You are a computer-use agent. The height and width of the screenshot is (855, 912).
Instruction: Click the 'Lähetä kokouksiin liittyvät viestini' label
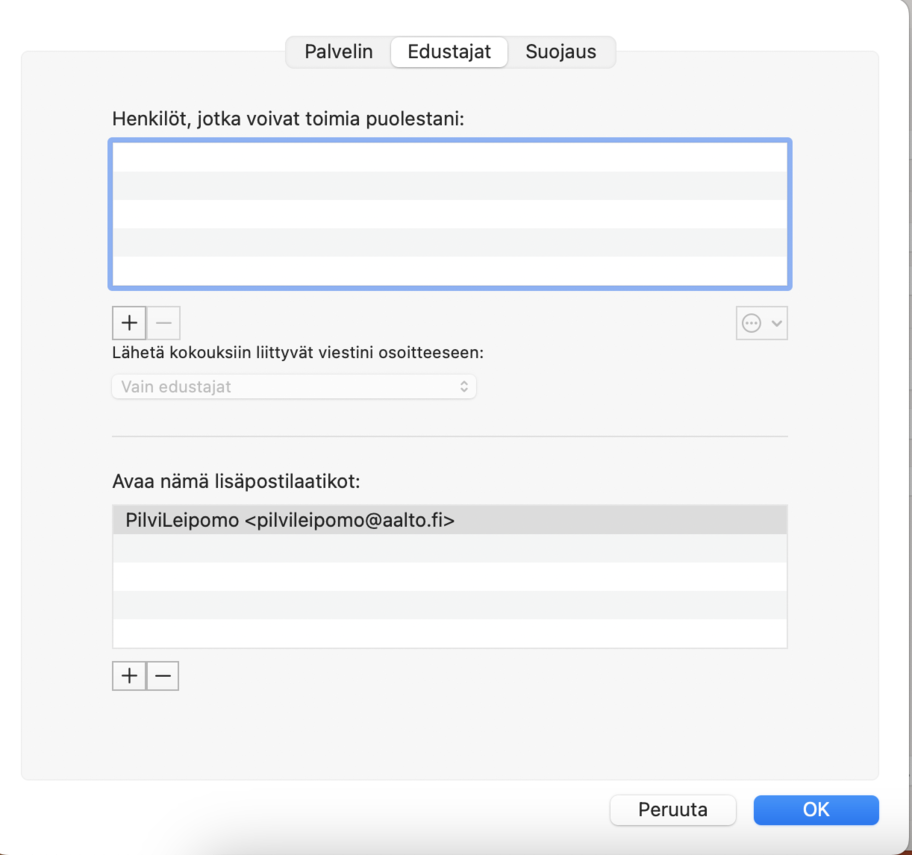tap(298, 353)
